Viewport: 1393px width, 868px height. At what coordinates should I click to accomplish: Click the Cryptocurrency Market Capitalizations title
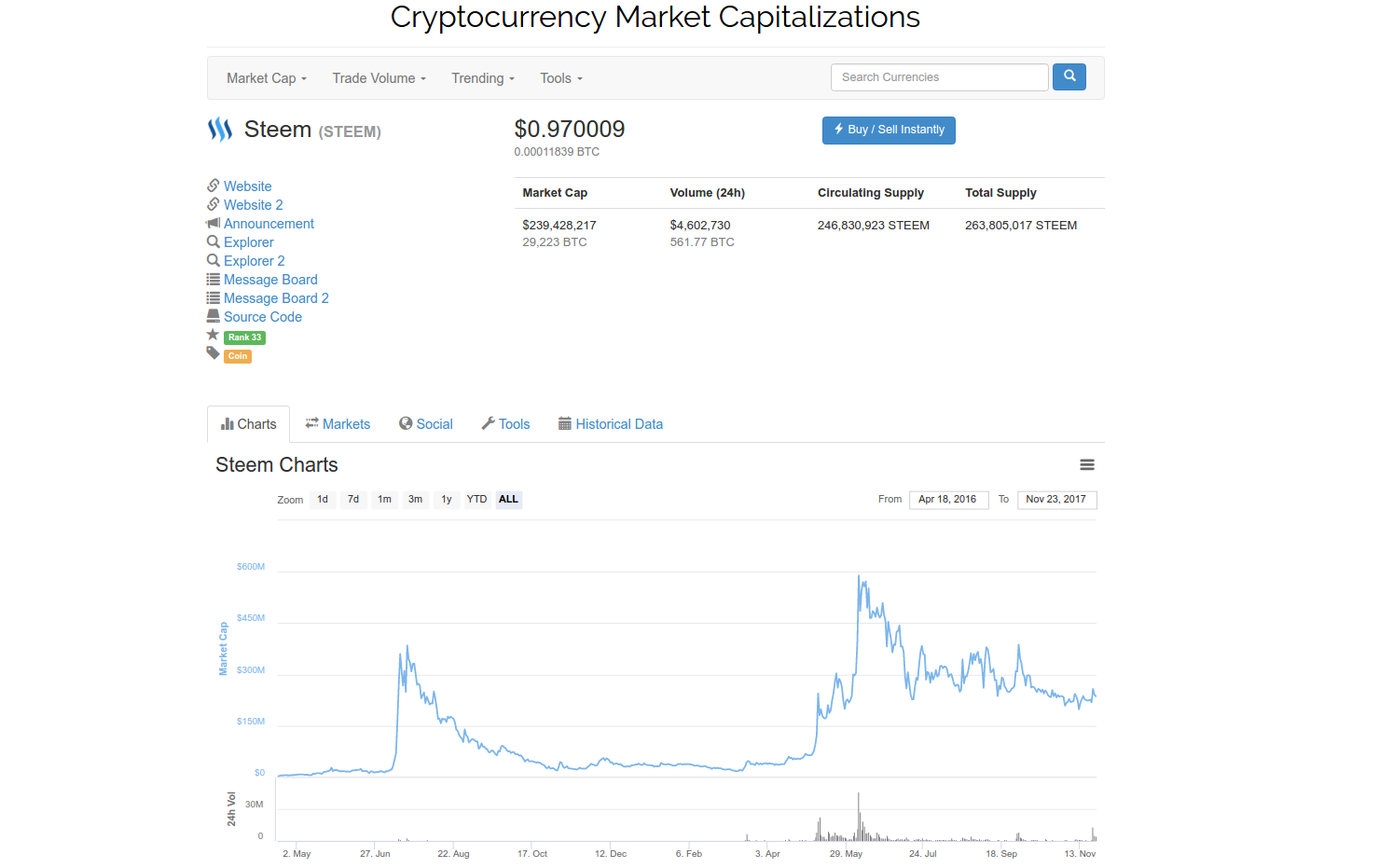(x=655, y=17)
